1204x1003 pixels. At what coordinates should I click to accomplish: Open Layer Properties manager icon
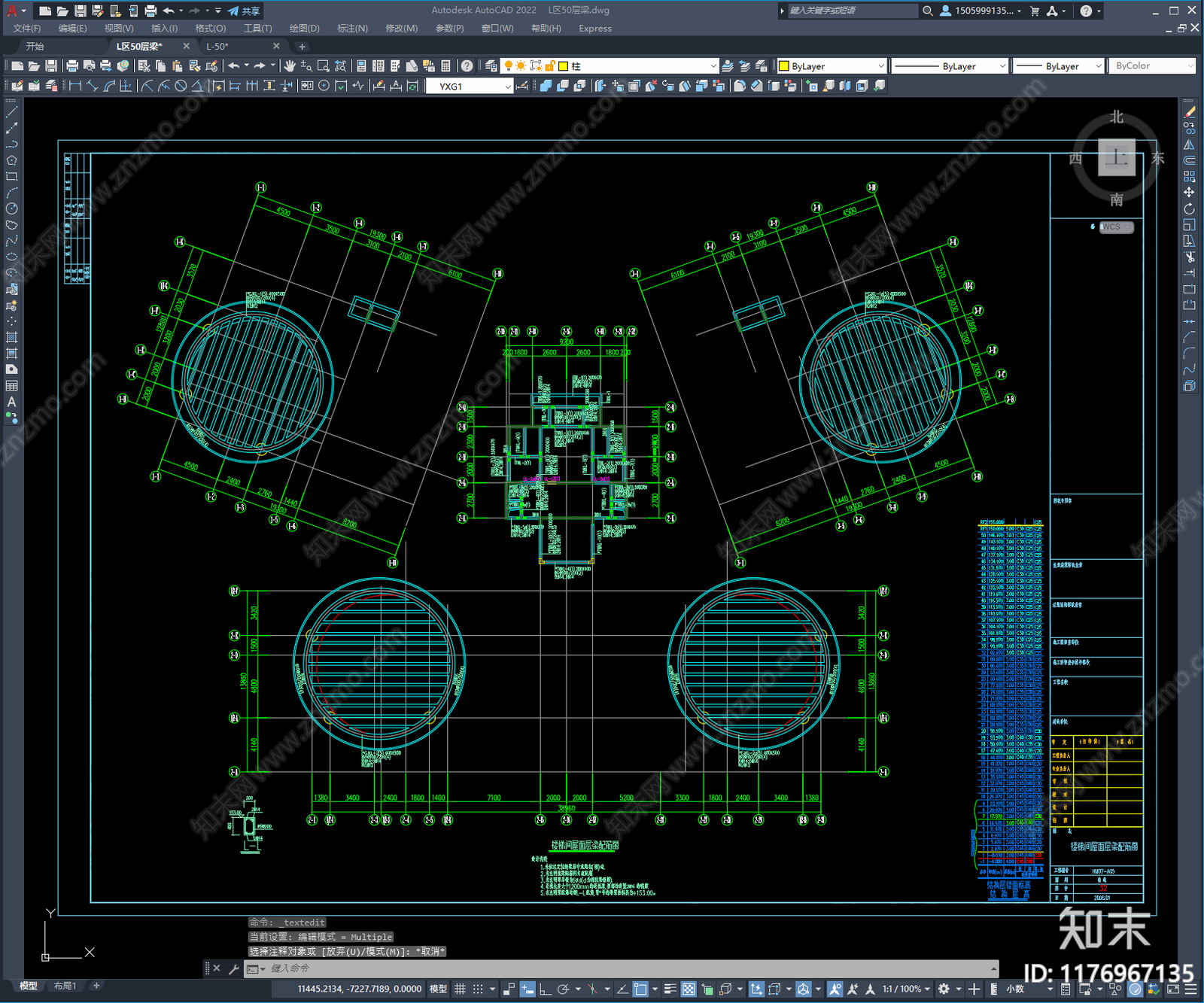click(491, 66)
